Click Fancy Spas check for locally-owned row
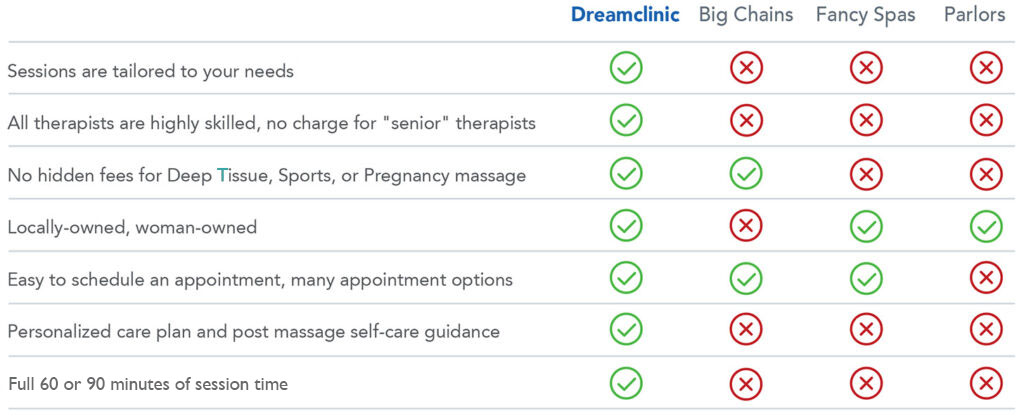Screen dimensions: 1024x418 [x=866, y=226]
